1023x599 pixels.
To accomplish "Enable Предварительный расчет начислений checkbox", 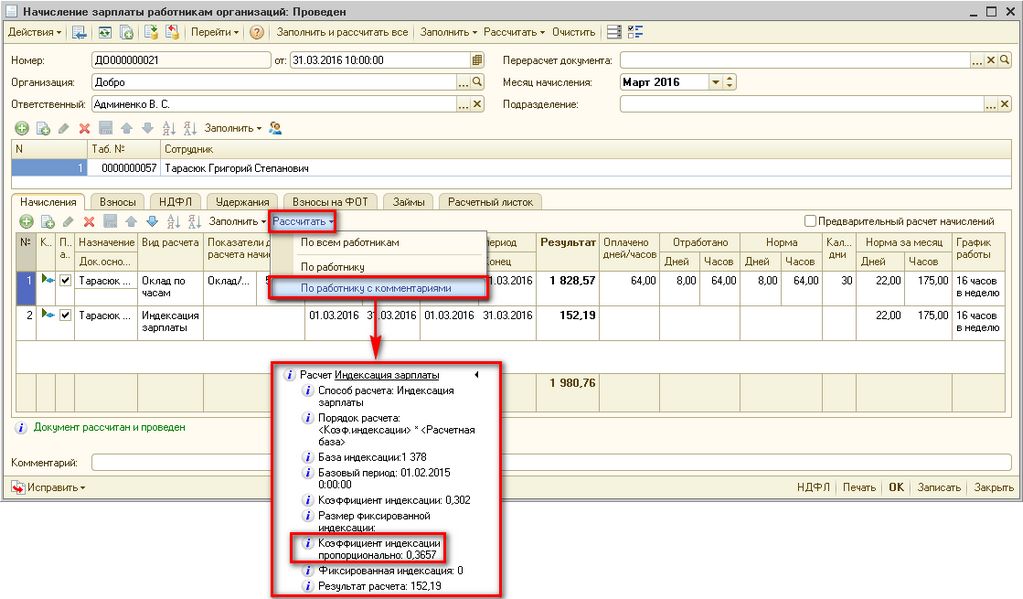I will 810,221.
